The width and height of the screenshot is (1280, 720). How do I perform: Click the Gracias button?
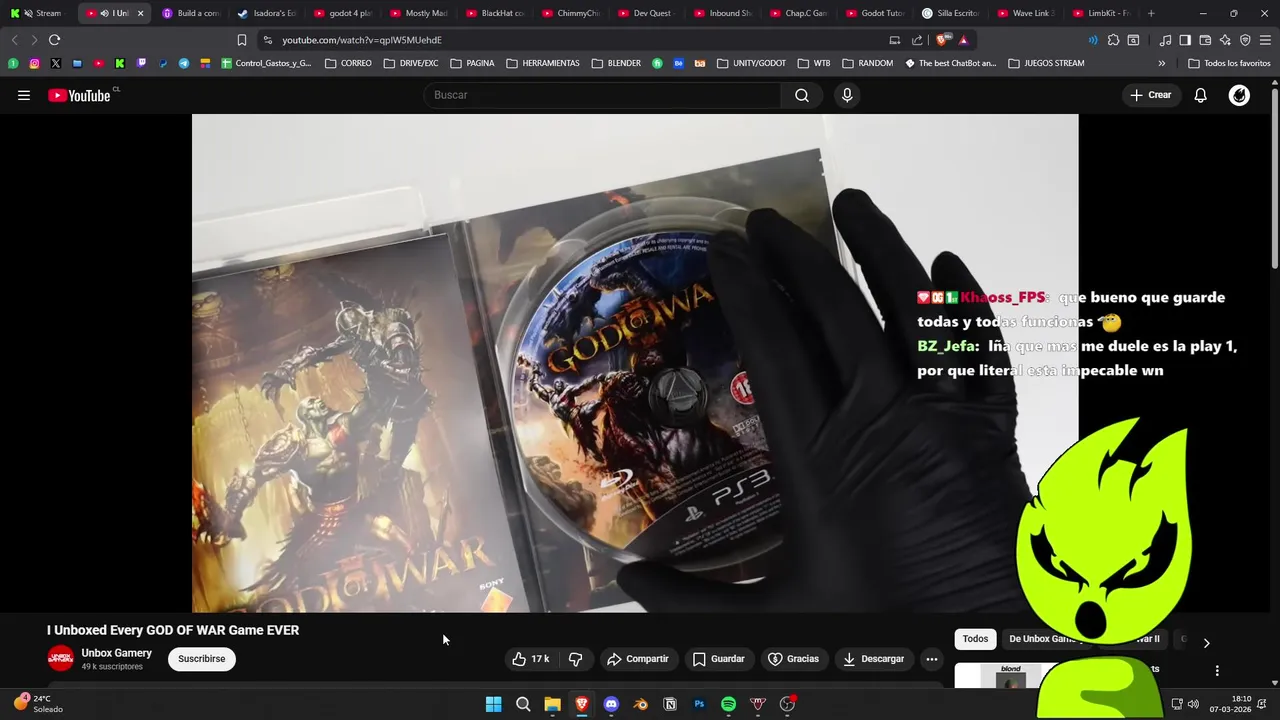(x=793, y=659)
